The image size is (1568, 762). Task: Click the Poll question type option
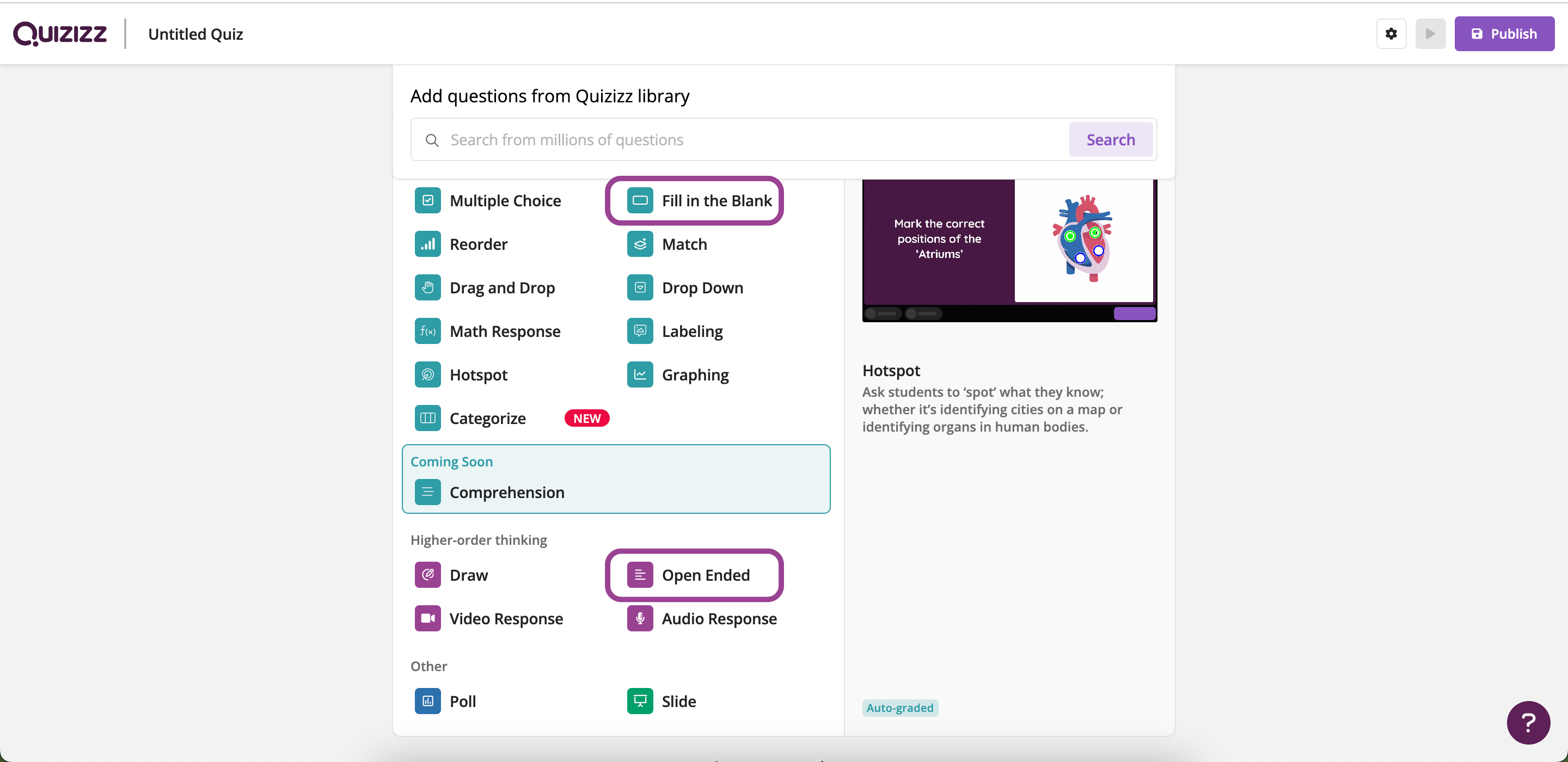pos(462,700)
